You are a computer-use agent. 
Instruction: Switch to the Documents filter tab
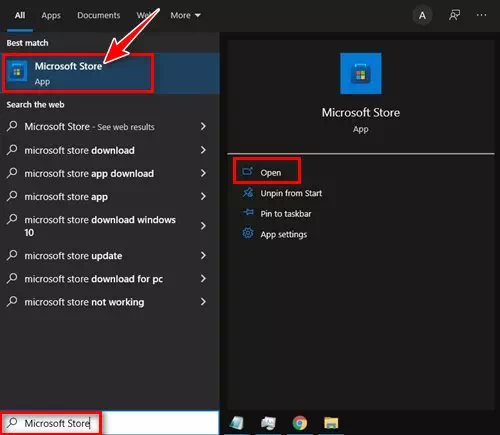(x=98, y=15)
